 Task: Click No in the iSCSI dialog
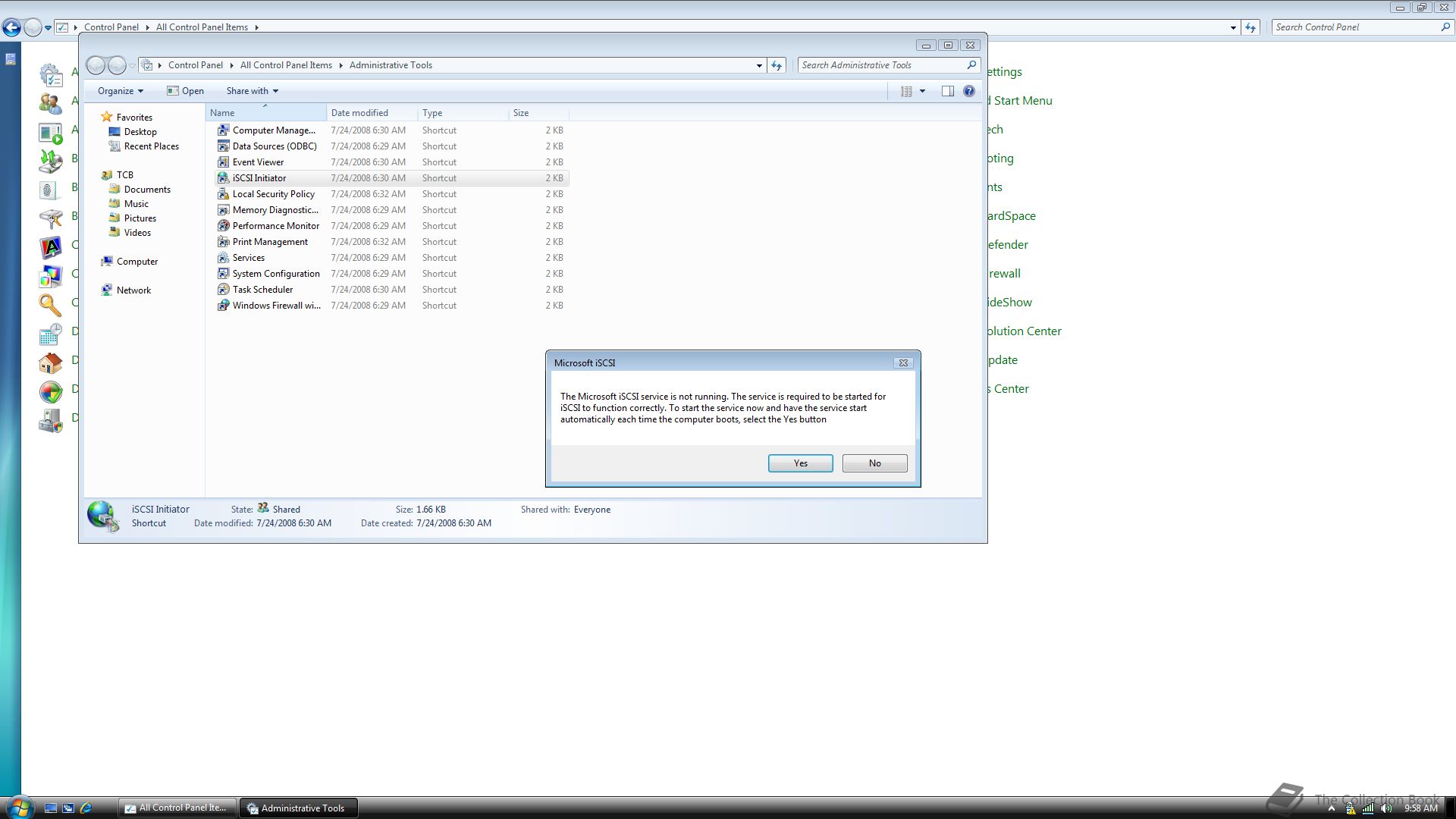click(875, 463)
